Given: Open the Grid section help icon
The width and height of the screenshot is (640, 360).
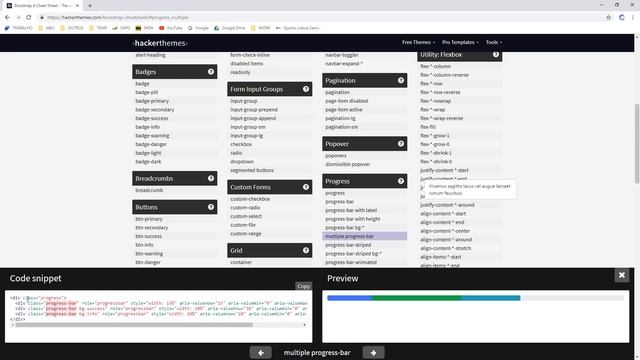Looking at the screenshot, I should (306, 250).
